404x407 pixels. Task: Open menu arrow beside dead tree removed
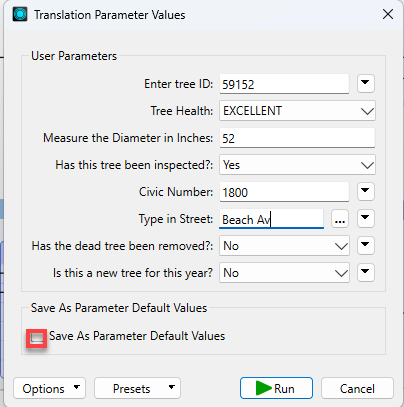[x=366, y=246]
